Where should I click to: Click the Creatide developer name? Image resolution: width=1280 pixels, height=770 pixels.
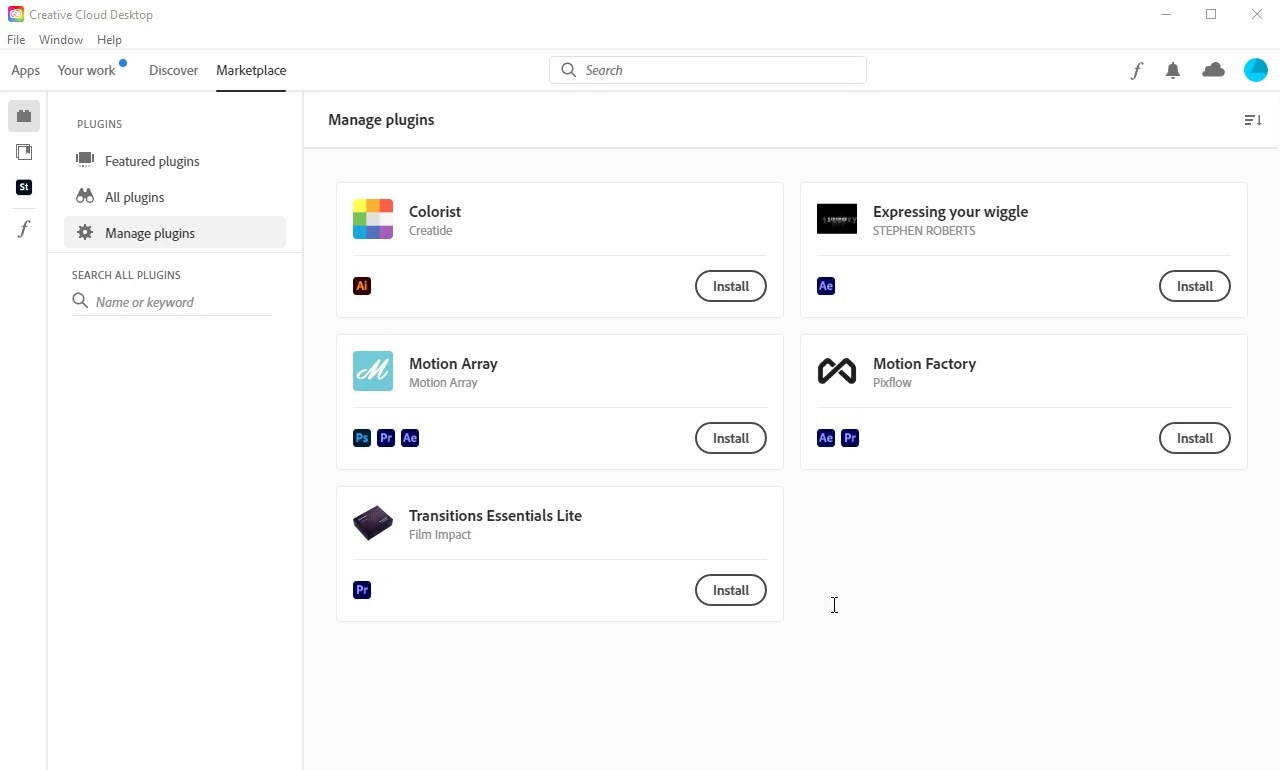tap(431, 231)
